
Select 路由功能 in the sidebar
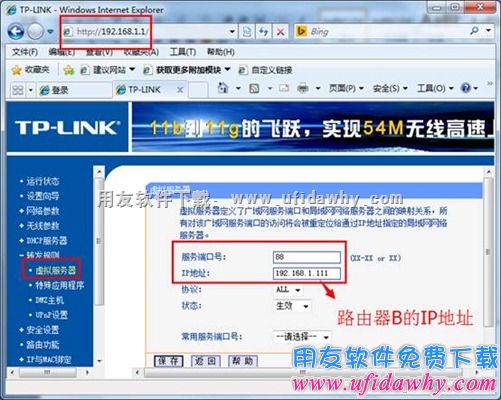tap(43, 345)
